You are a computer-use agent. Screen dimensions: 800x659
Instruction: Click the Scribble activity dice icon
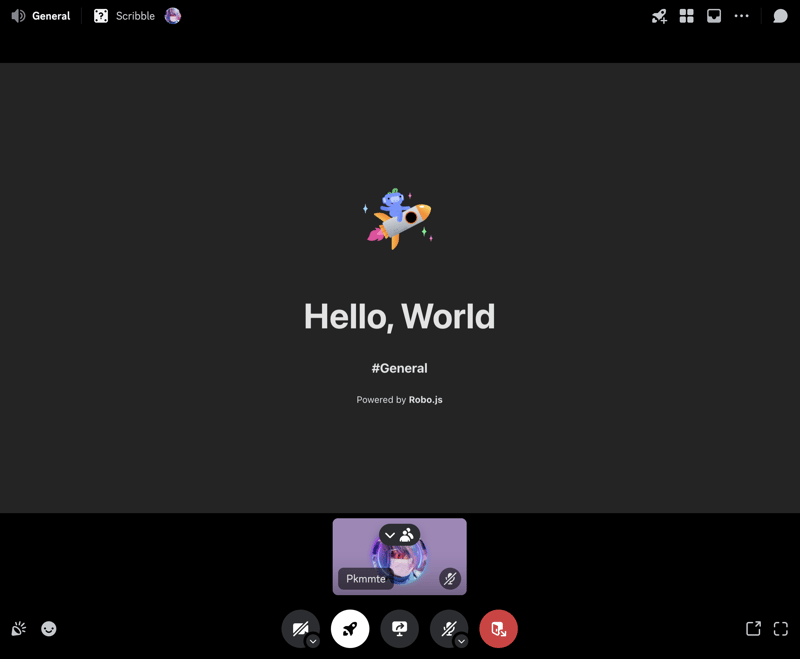101,16
